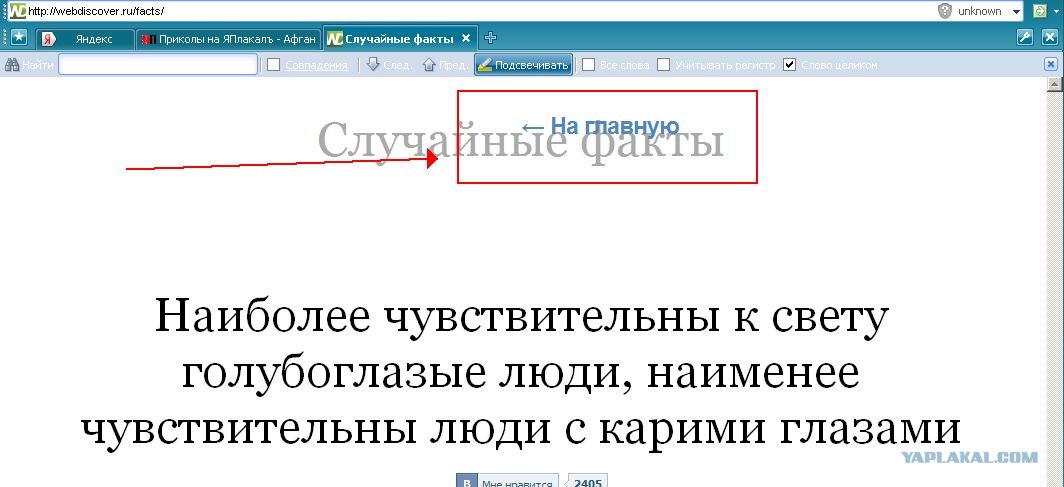The image size is (1064, 487).
Task: Click the favorites star button
Action: coord(19,38)
